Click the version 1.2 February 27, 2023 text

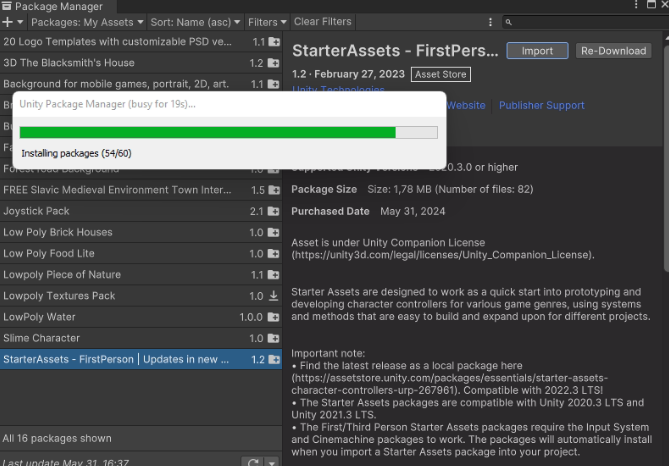pos(348,74)
